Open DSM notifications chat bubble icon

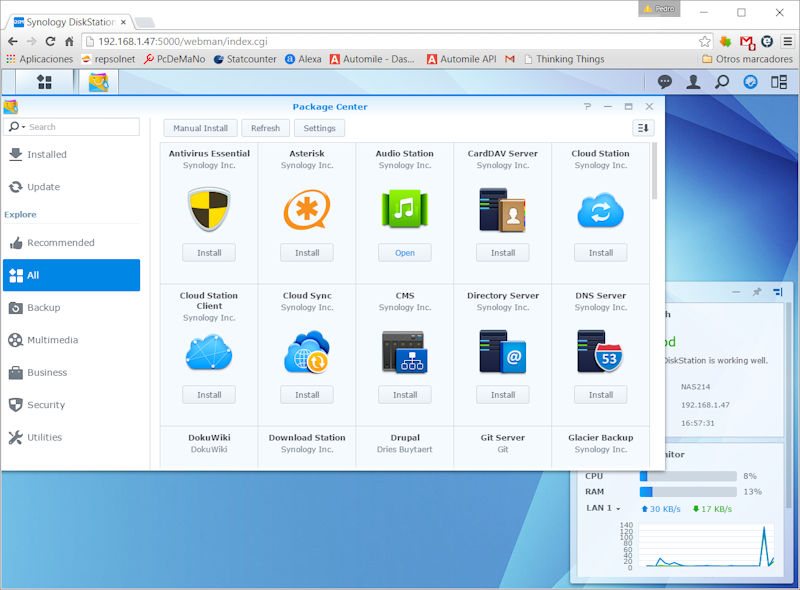pyautogui.click(x=664, y=82)
